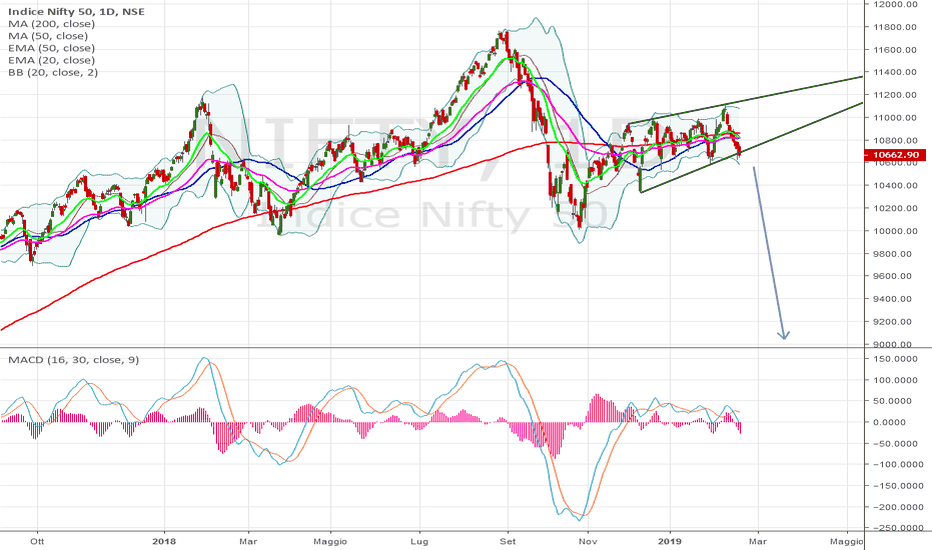Select the EMA (50, close) indicator label
932x550 pixels.
pyautogui.click(x=51, y=48)
